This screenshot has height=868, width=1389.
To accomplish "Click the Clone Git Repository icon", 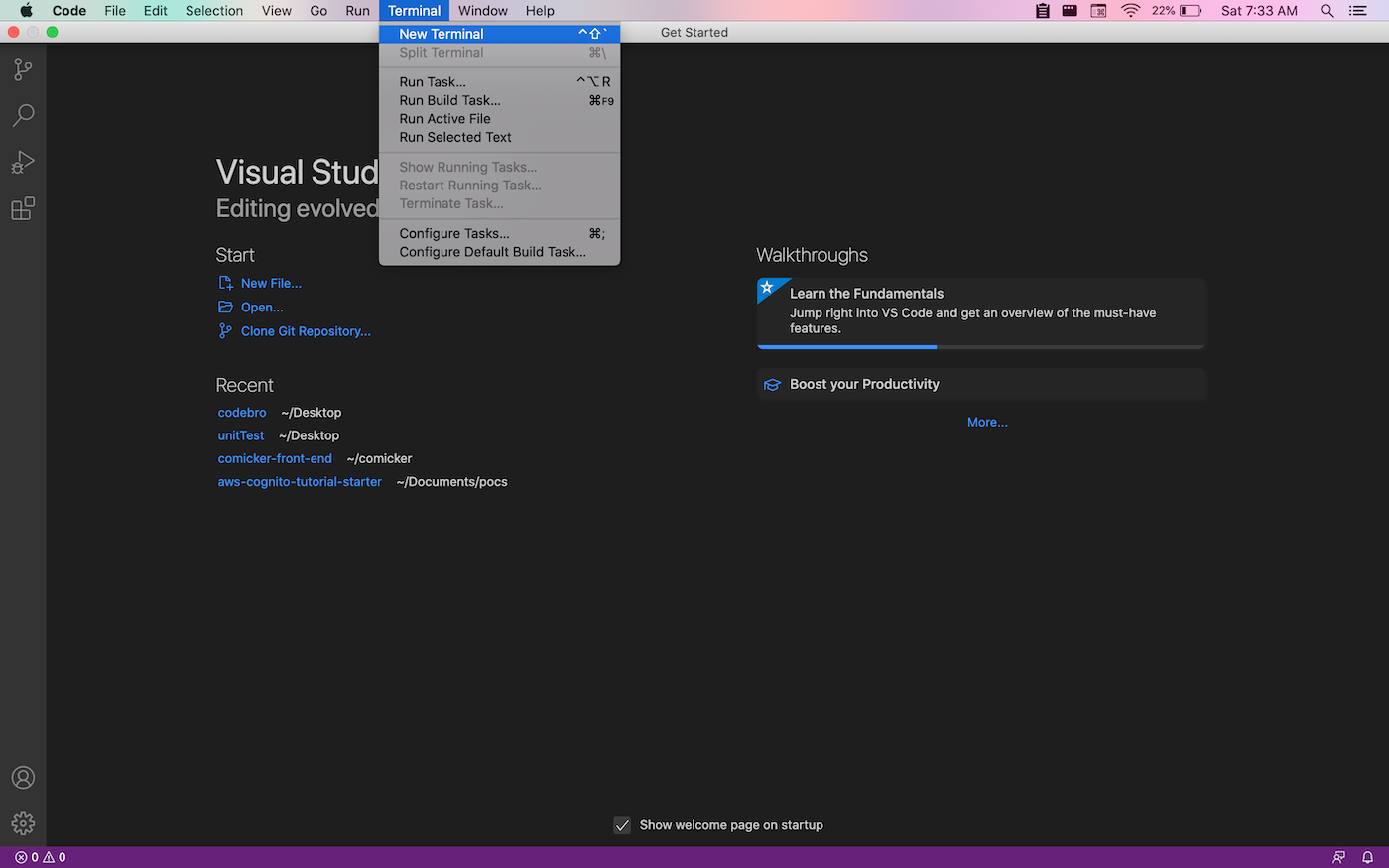I will pos(226,331).
